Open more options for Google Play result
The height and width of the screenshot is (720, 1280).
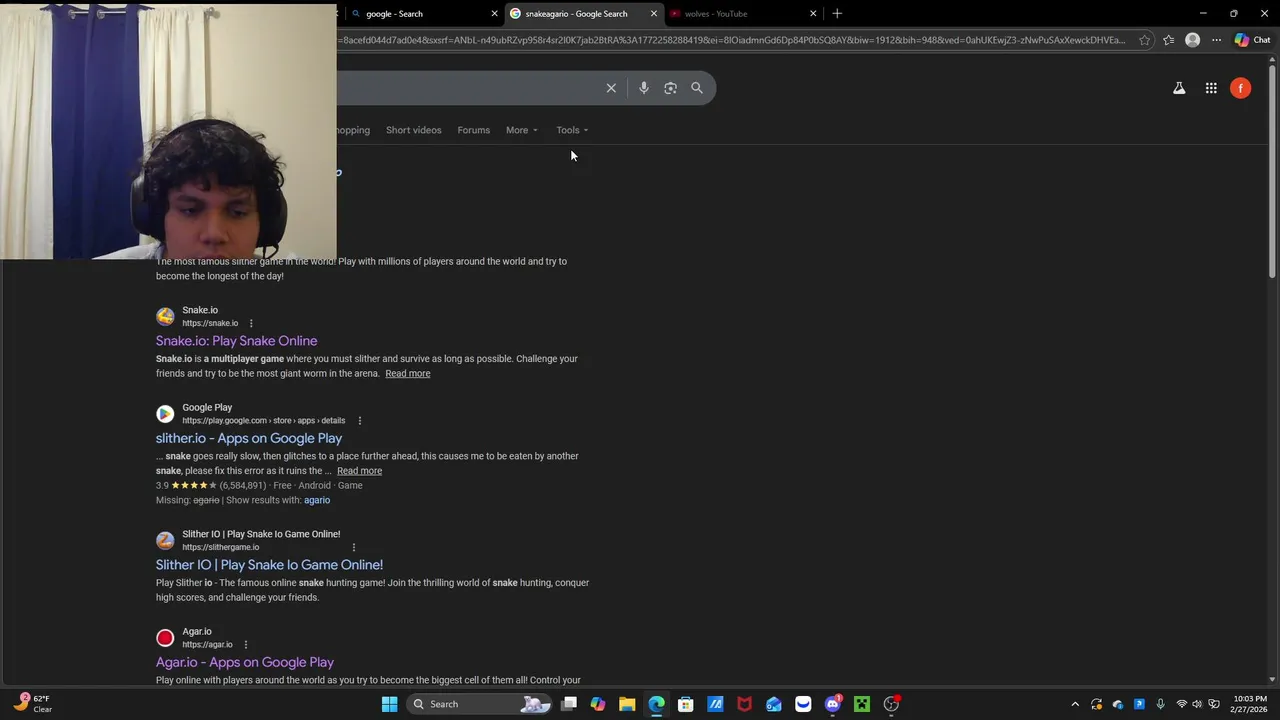(359, 421)
